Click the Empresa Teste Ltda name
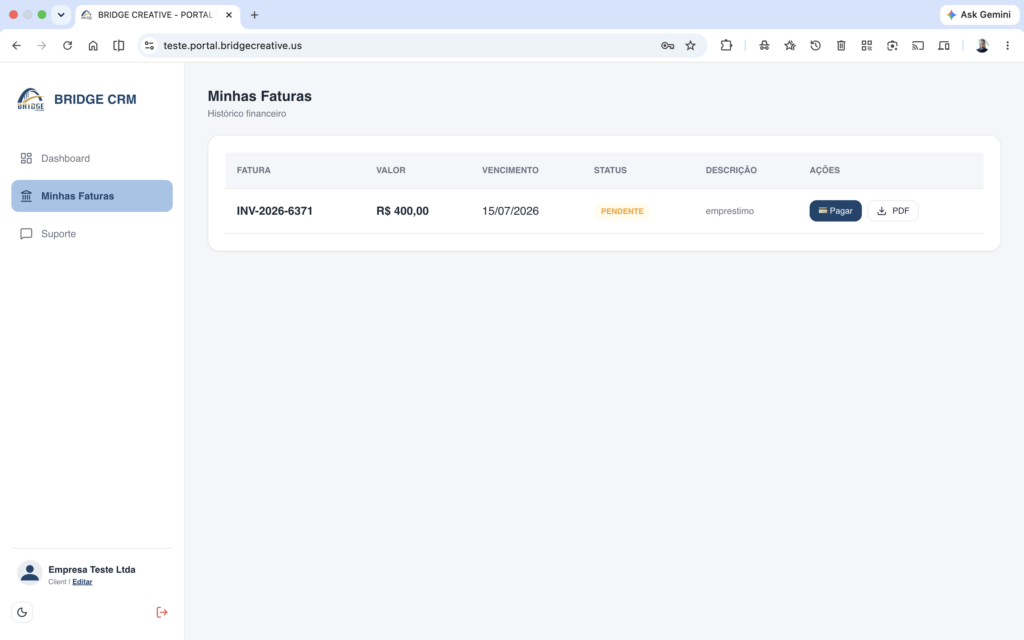The height and width of the screenshot is (640, 1024). (x=92, y=569)
